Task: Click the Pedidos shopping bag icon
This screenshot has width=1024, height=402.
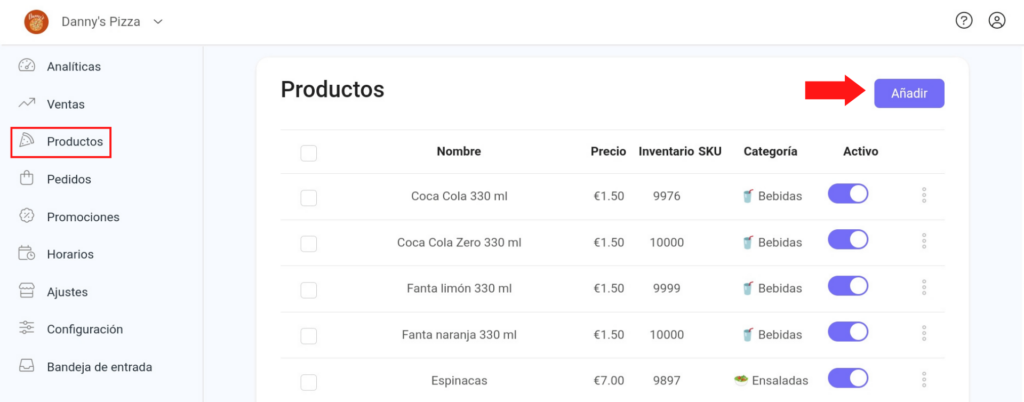Action: tap(26, 179)
